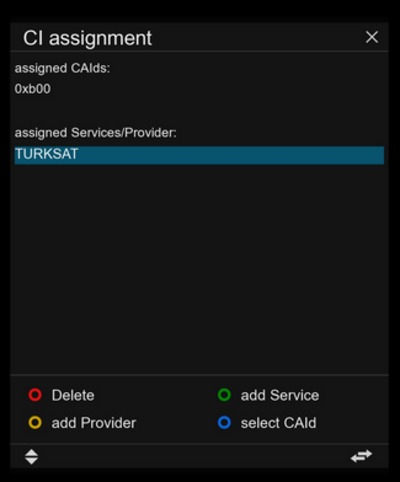Click the green add Service circle icon
Screen dimensions: 400x482
click(x=224, y=395)
